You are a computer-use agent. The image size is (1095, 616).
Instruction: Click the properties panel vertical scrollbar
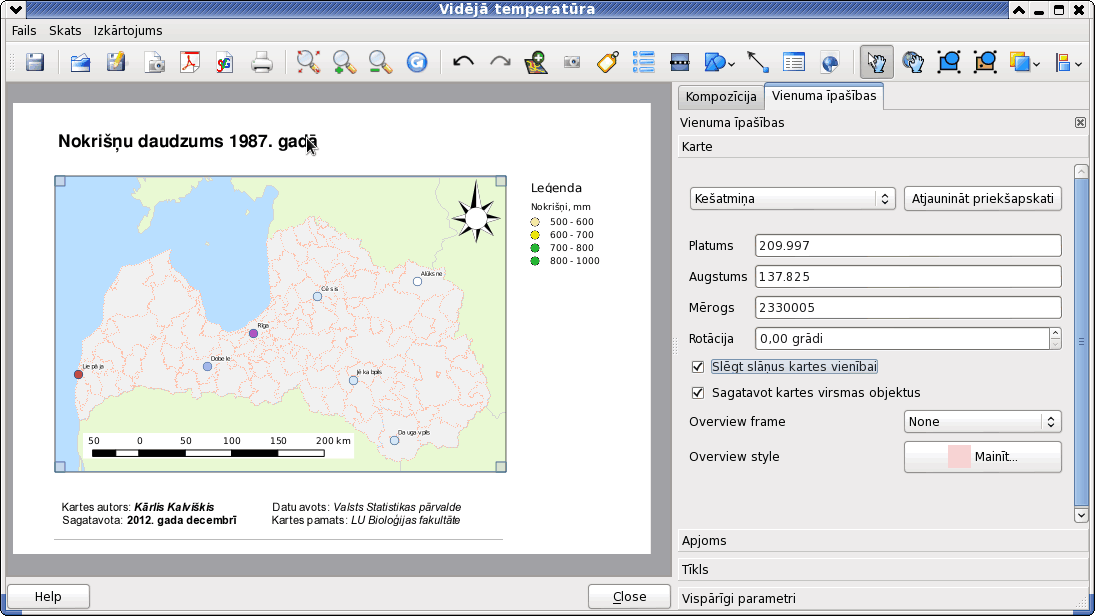1081,342
